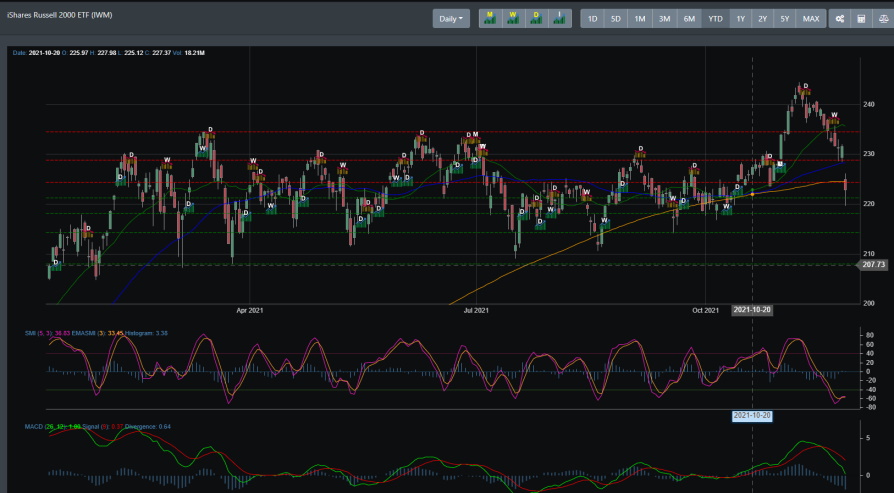
Task: Open the calculator icon in the toolbar
Action: point(861,18)
